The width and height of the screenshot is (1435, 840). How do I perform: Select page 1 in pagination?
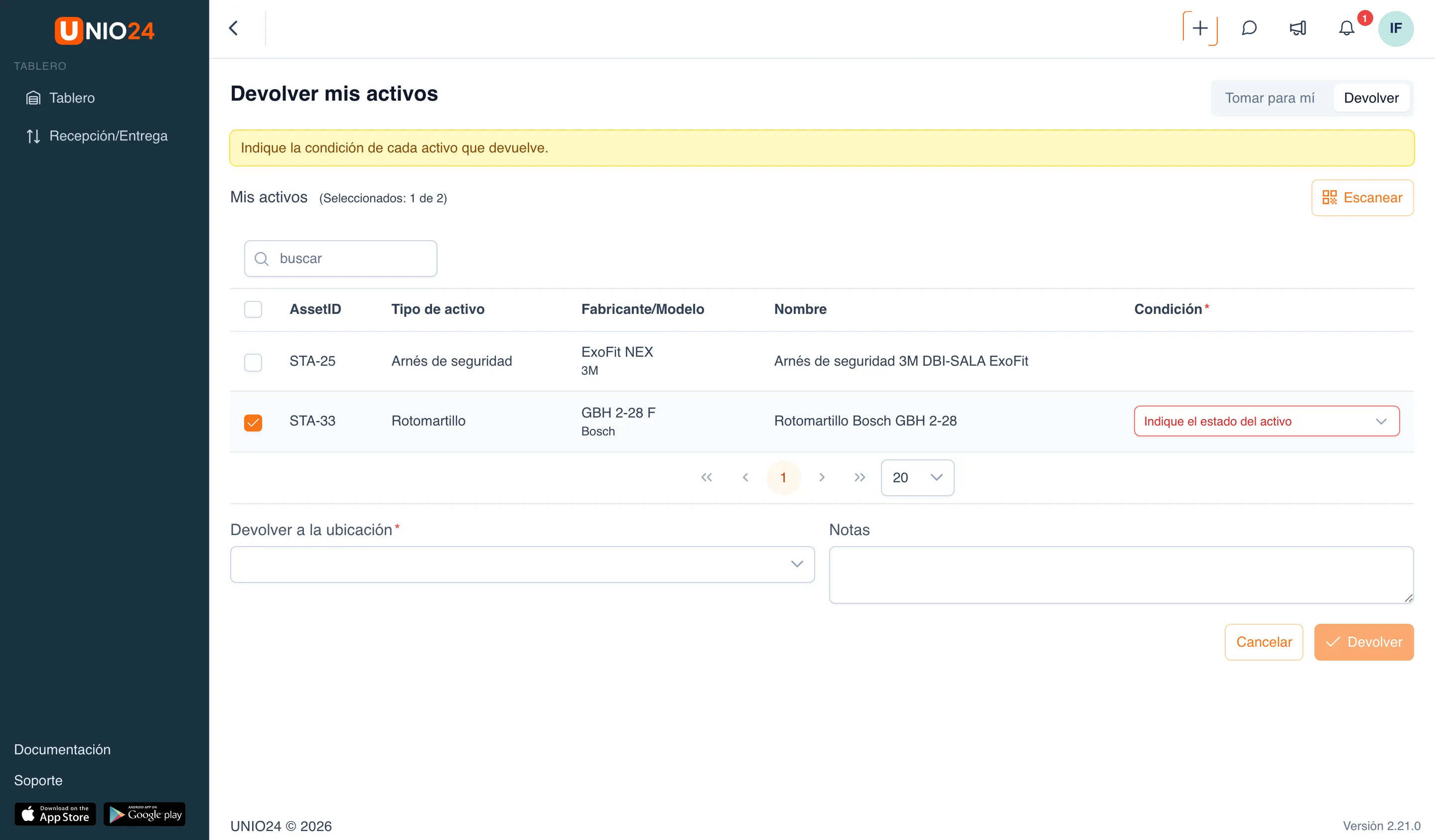pyautogui.click(x=783, y=477)
